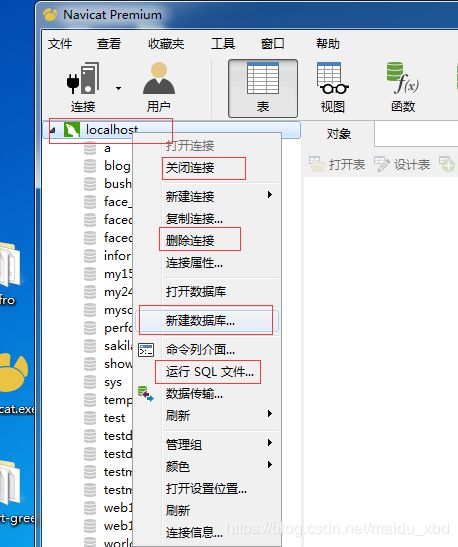Open the Function f(x) toolbar icon
Image resolution: width=458 pixels, height=547 pixels.
pyautogui.click(x=403, y=87)
